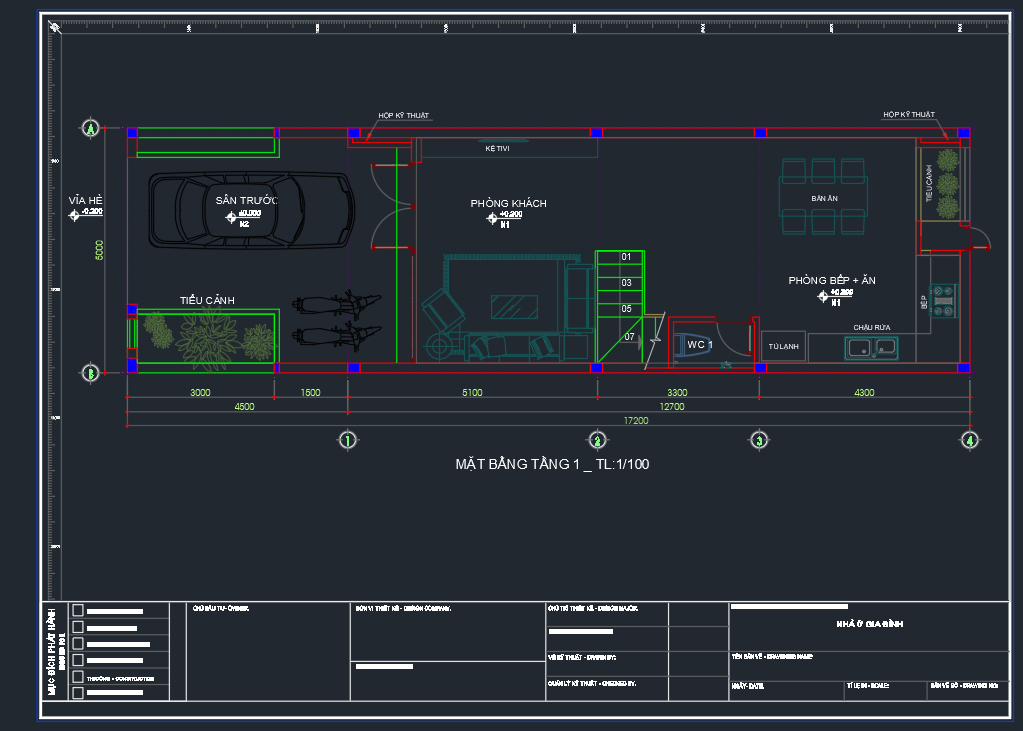This screenshot has width=1023, height=731.
Task: Select the green 5000 vertical dimension text
Action: point(98,250)
